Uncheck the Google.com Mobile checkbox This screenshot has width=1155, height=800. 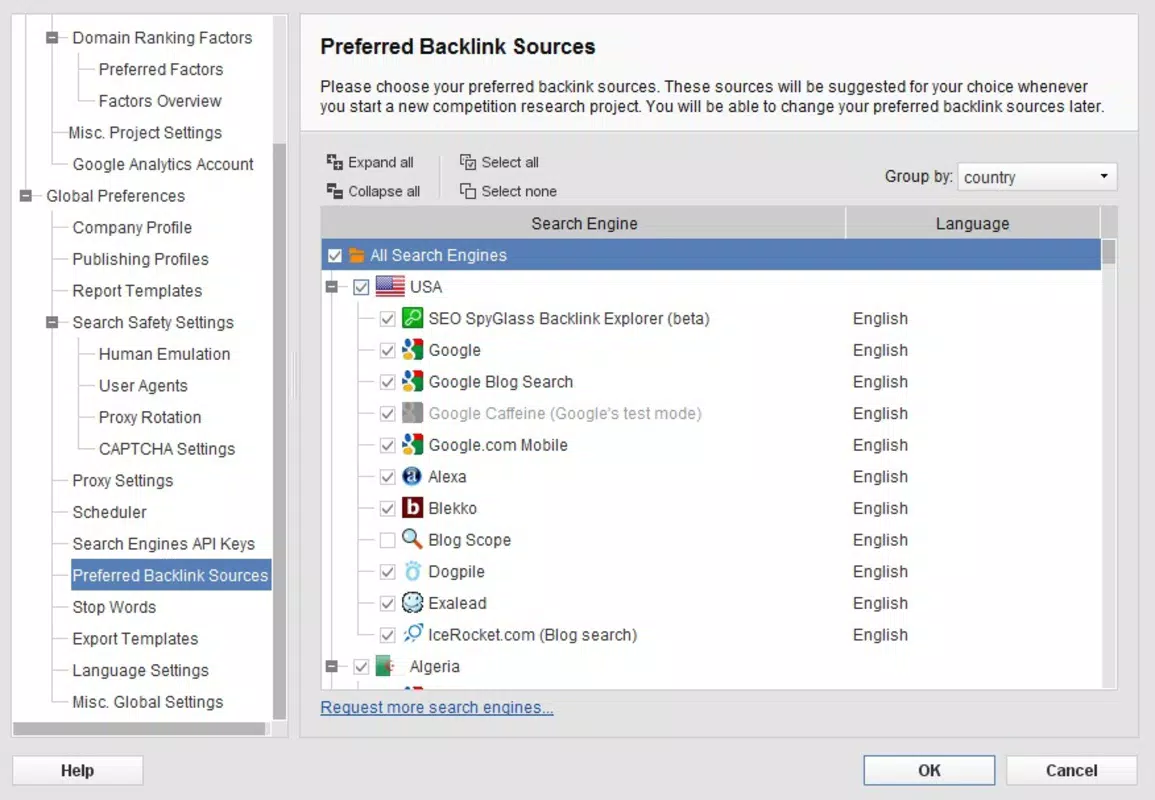pos(387,446)
